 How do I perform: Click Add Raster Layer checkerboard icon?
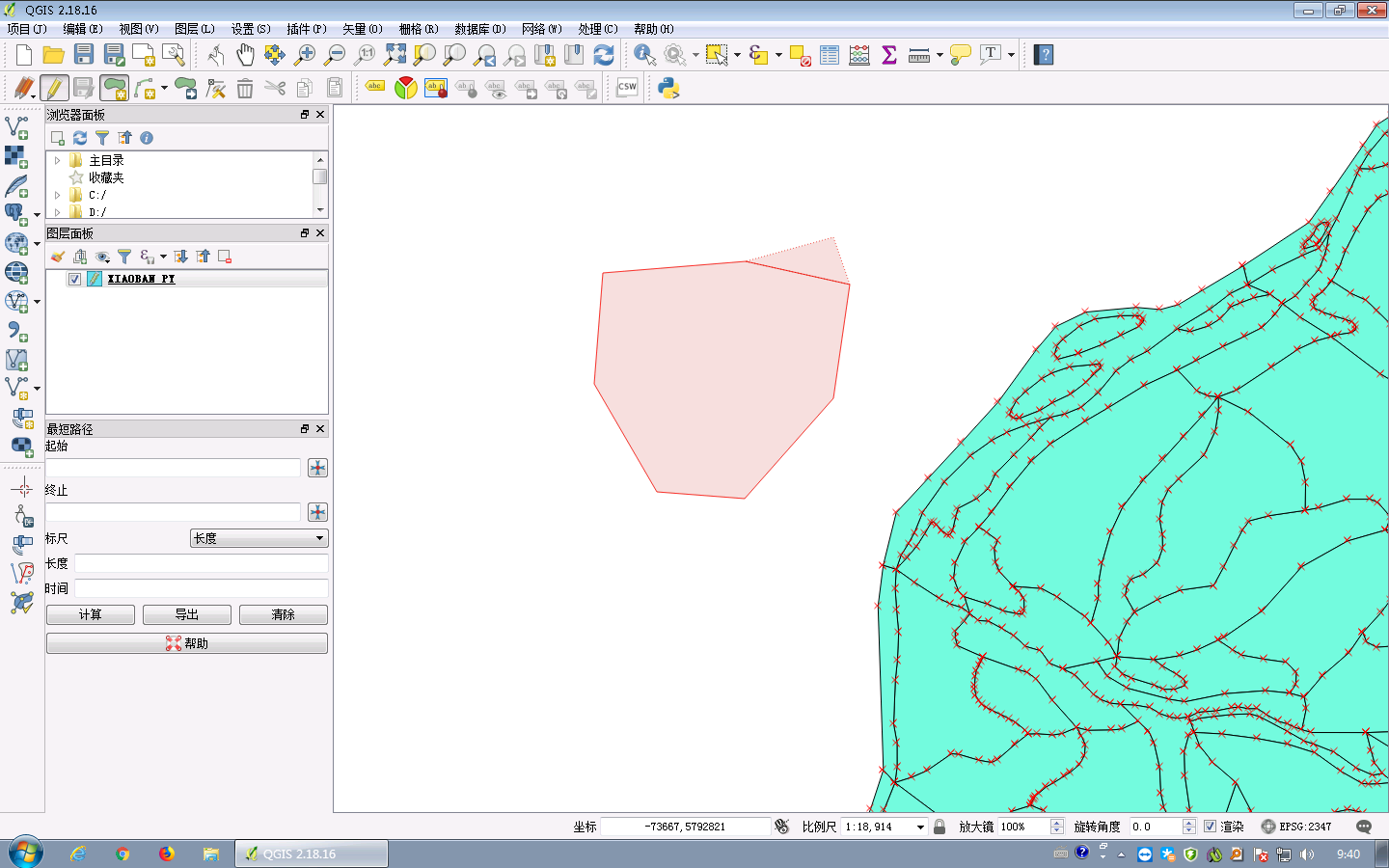tap(16, 155)
